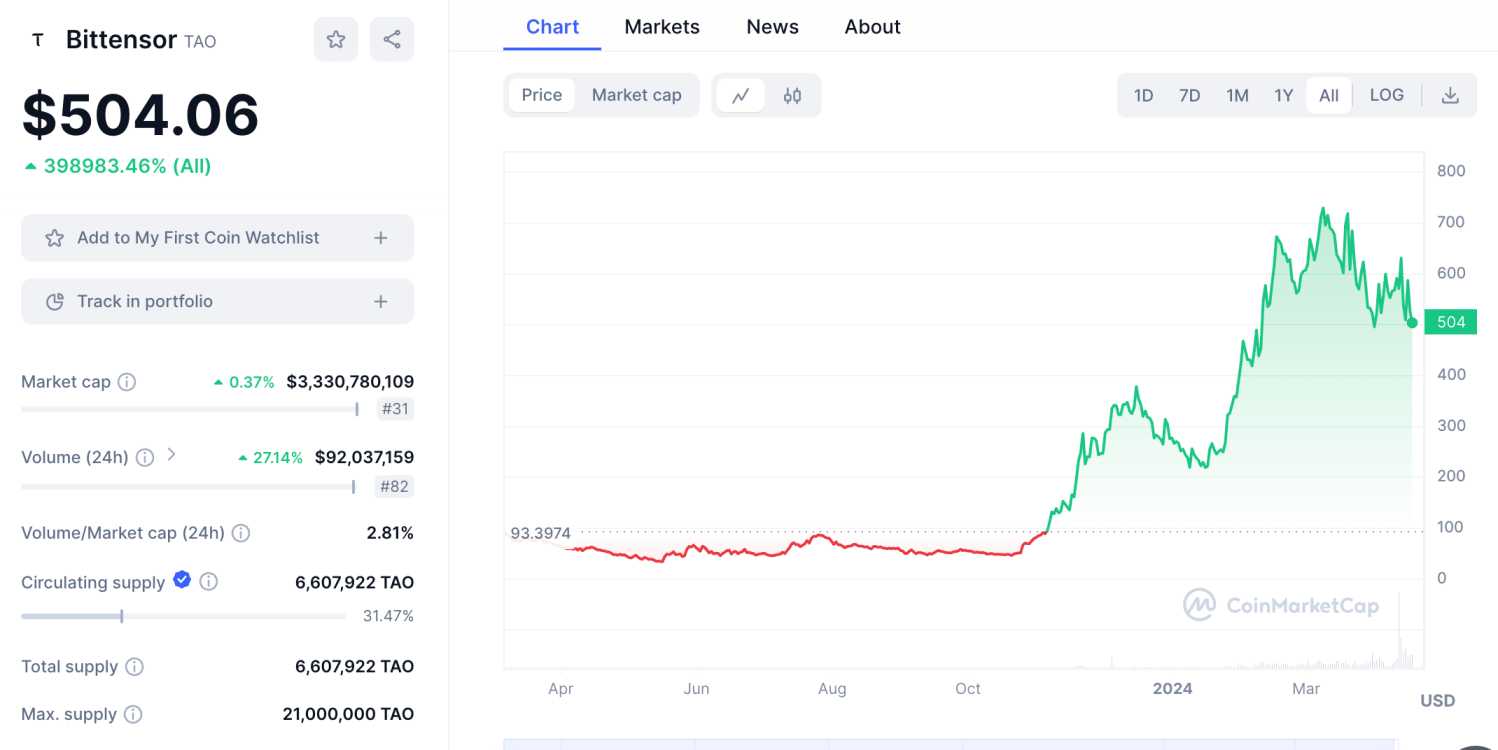
Task: Show Volume/Market cap info icon
Action: coord(241,533)
